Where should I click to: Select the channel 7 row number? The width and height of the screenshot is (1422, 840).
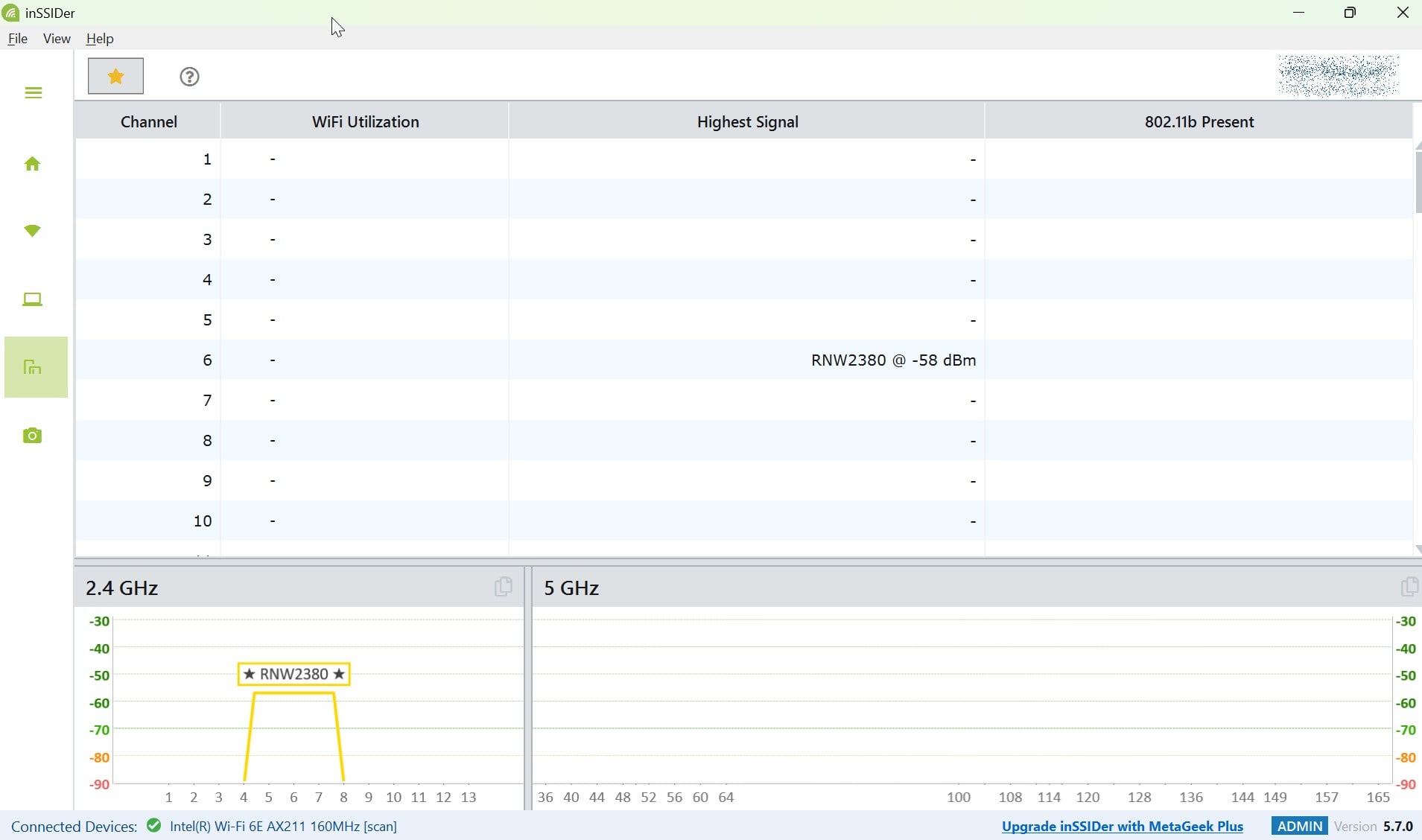click(207, 400)
